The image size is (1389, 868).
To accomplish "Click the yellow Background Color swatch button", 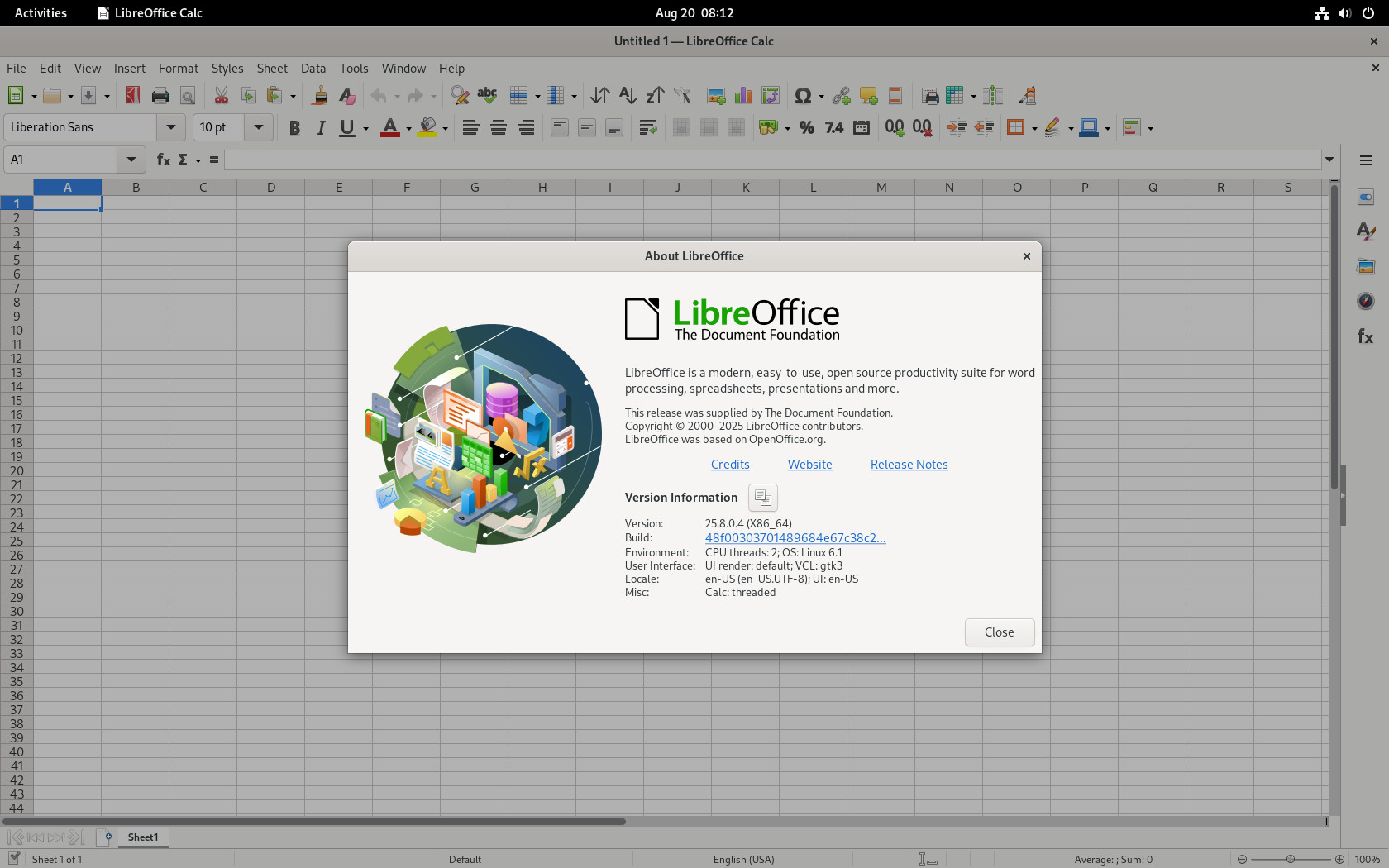I will (427, 127).
